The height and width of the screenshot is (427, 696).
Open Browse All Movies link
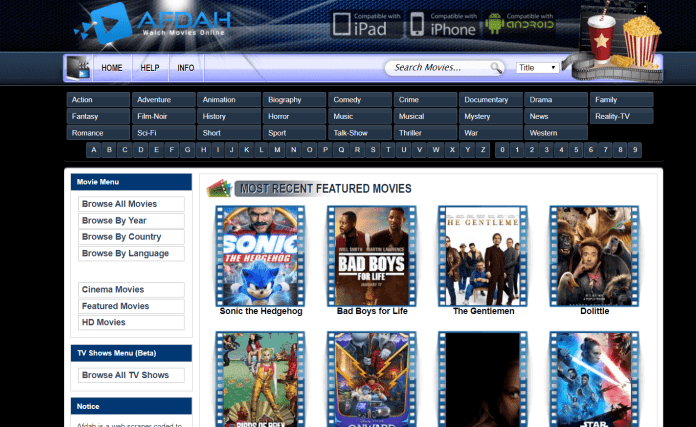pyautogui.click(x=131, y=204)
